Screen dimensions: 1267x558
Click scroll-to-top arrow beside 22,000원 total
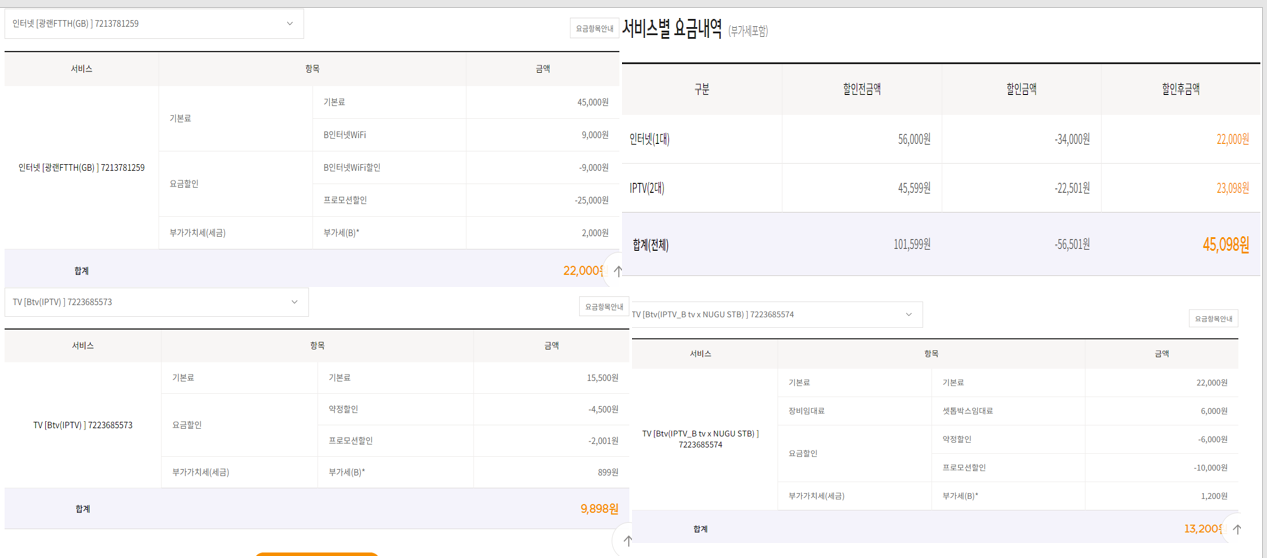pyautogui.click(x=618, y=271)
